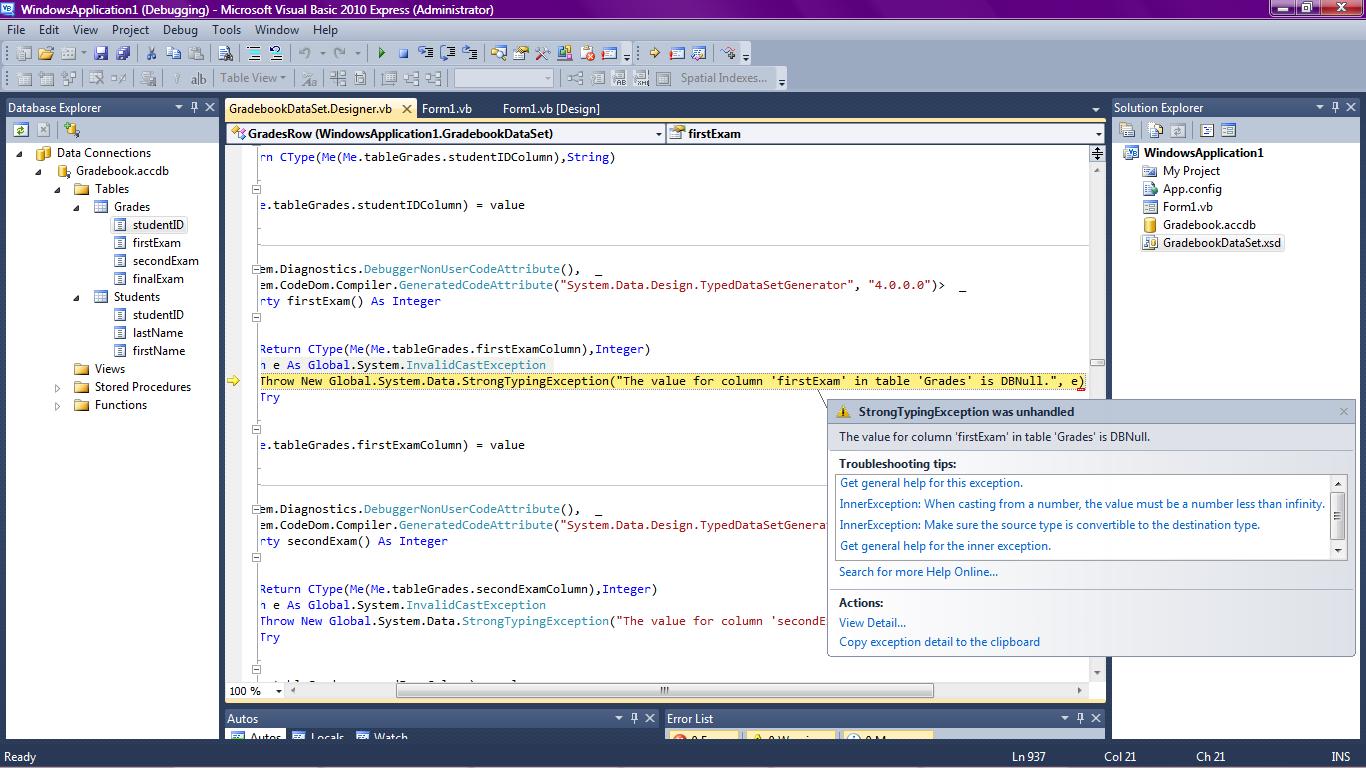The width and height of the screenshot is (1366, 768).
Task: Save the current file with the Save icon
Action: (x=101, y=53)
